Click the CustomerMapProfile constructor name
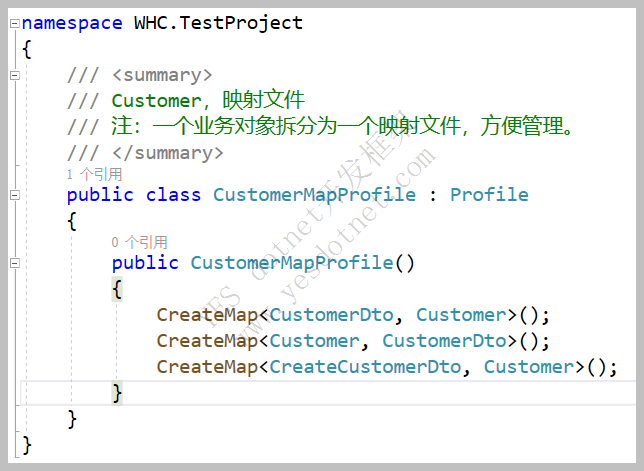Image resolution: width=644 pixels, height=471 pixels. 291,263
